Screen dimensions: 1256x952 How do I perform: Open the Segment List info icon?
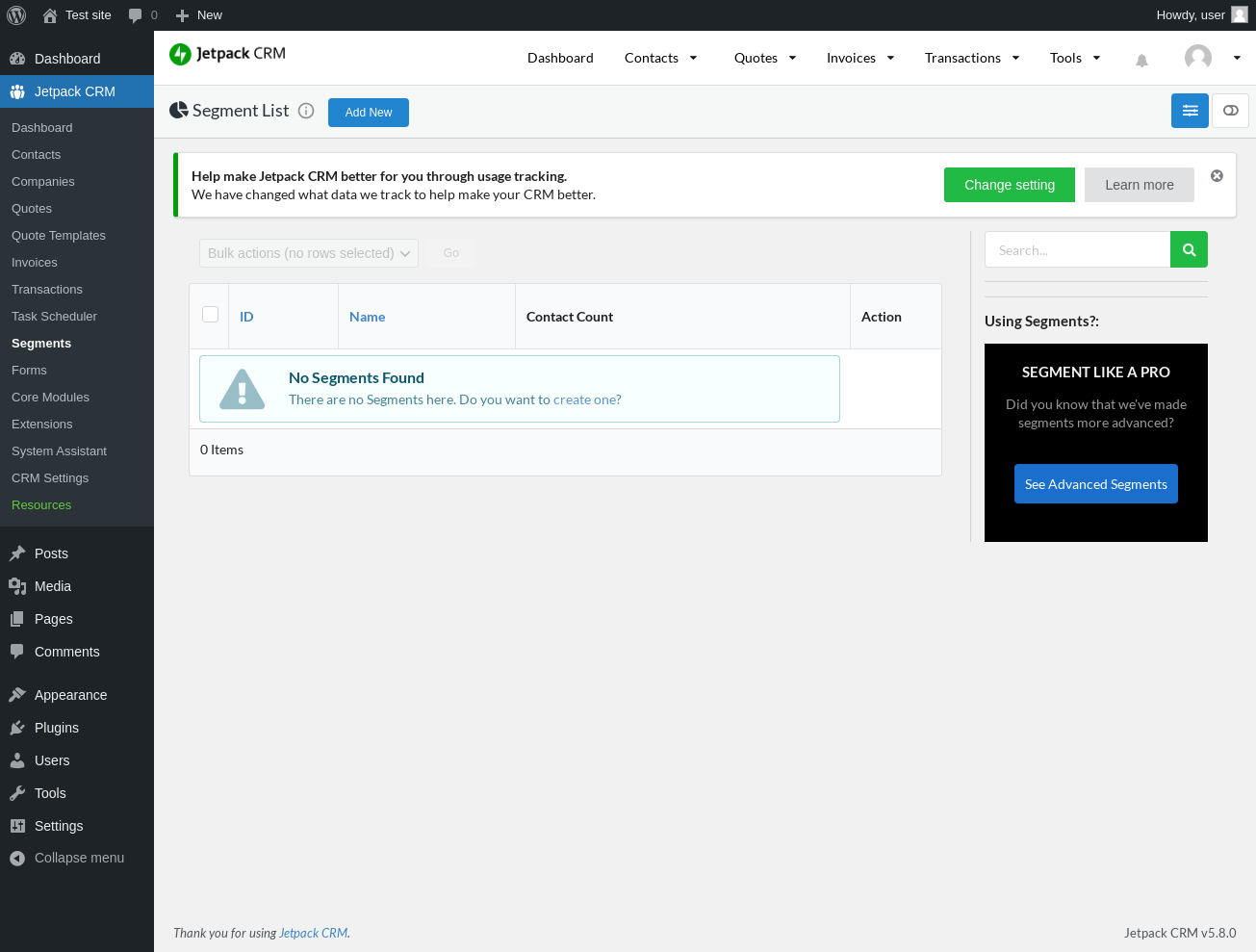point(306,111)
